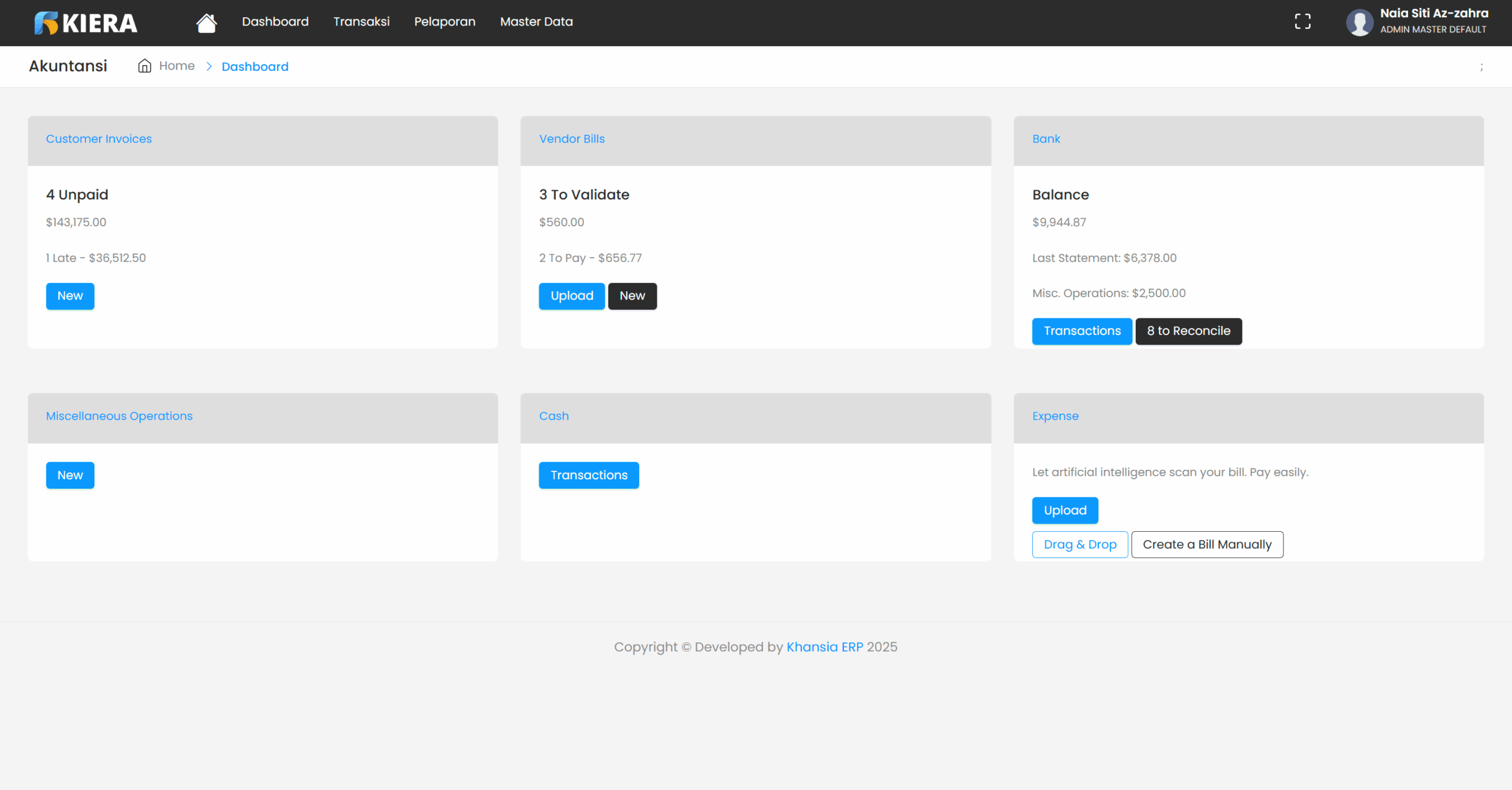Click Cash Transactions button

tap(588, 476)
